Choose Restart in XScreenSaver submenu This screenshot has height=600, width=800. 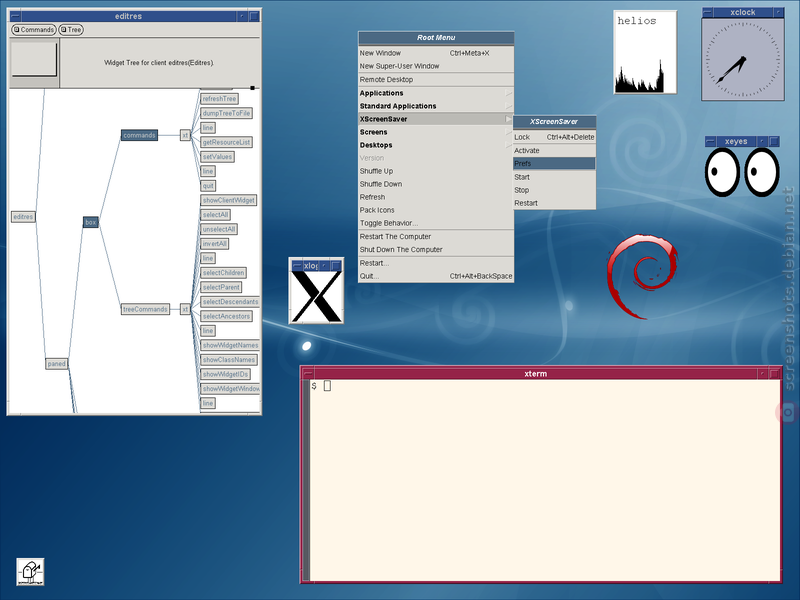[554, 203]
